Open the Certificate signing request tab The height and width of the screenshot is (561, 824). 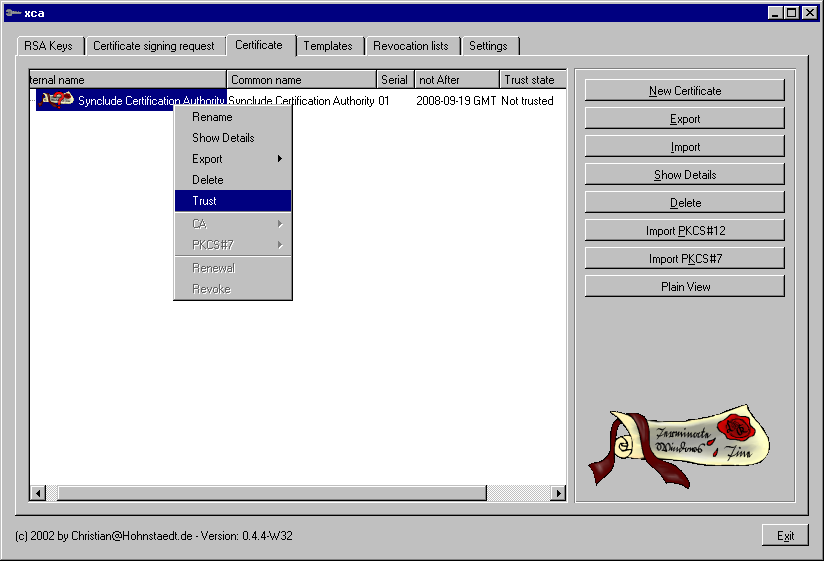click(154, 46)
